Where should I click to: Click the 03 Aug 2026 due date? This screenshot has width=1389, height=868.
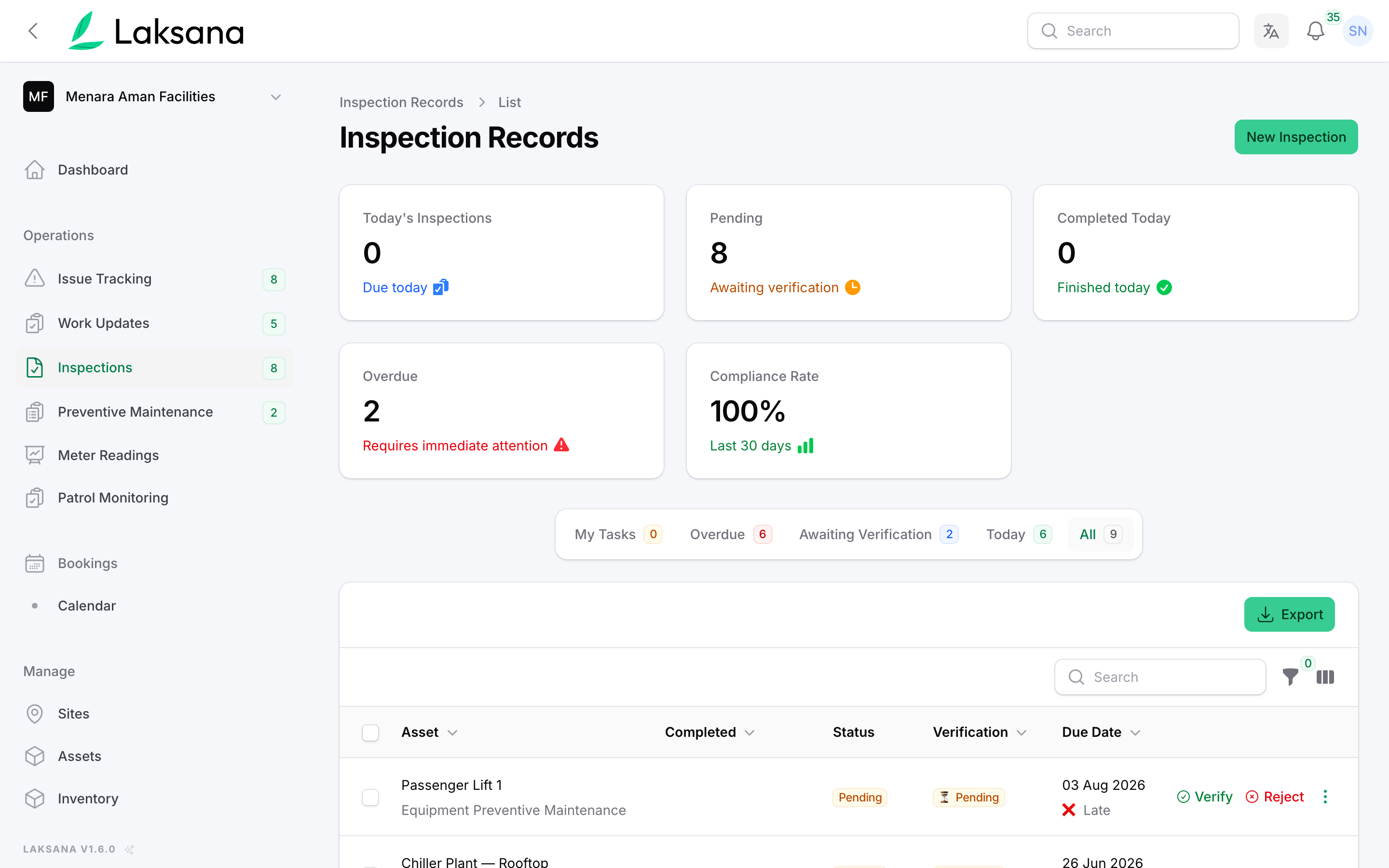(1103, 785)
